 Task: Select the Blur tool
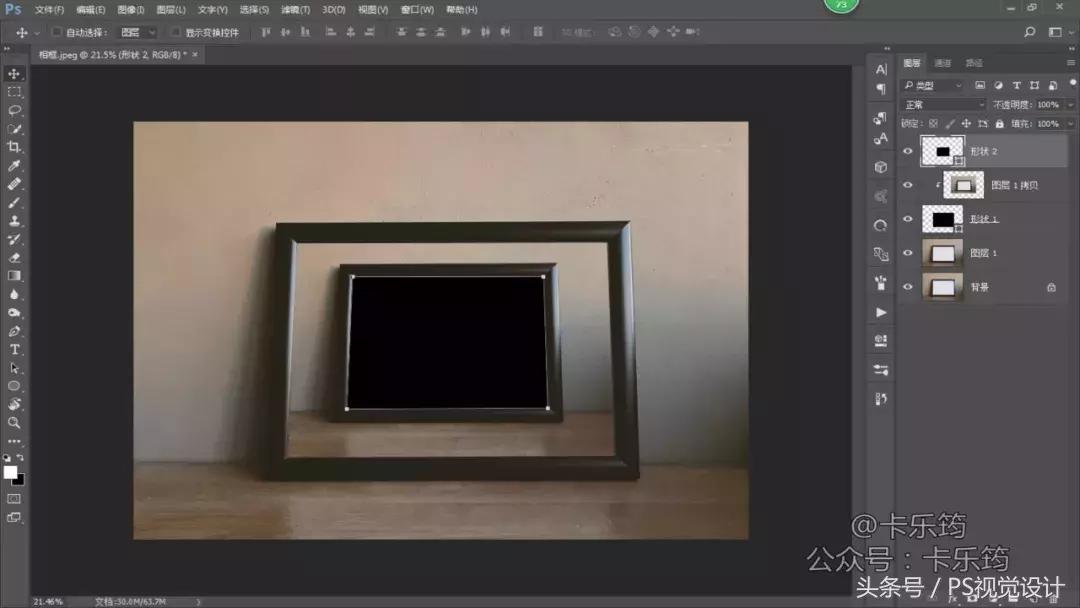pyautogui.click(x=14, y=295)
